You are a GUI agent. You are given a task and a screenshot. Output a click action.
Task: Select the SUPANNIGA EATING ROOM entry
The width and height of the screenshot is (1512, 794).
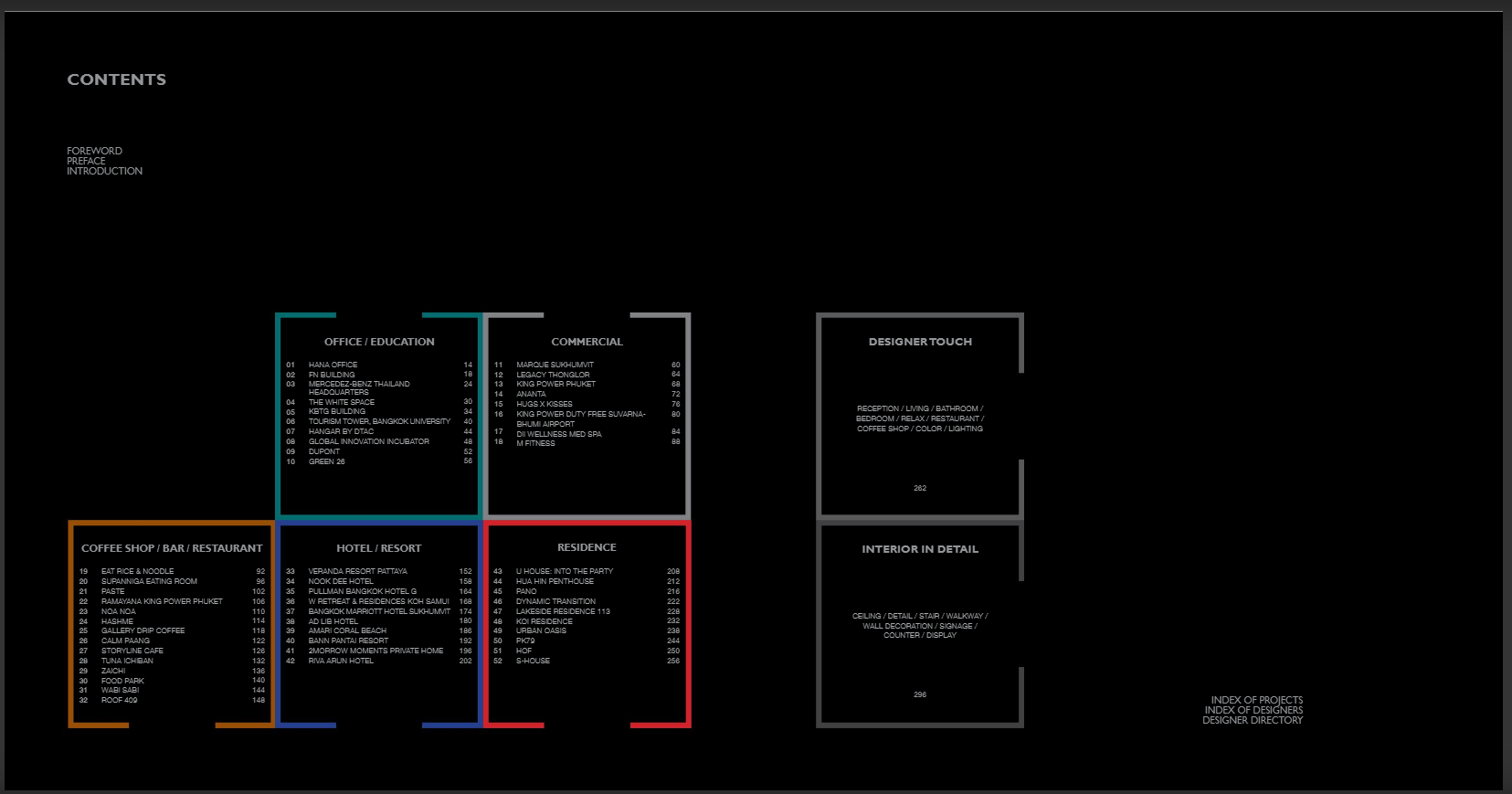(149, 581)
